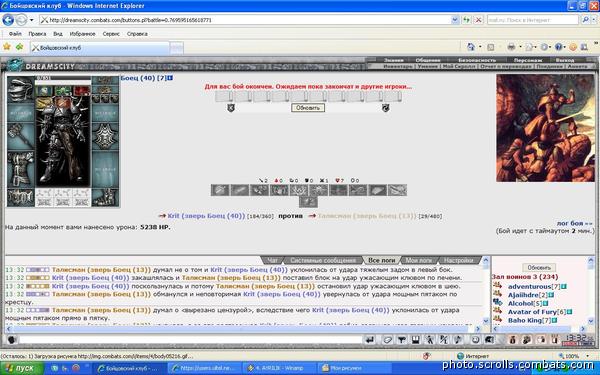Open the лог боя link
The height and width of the screenshot is (375, 600).
[574, 223]
